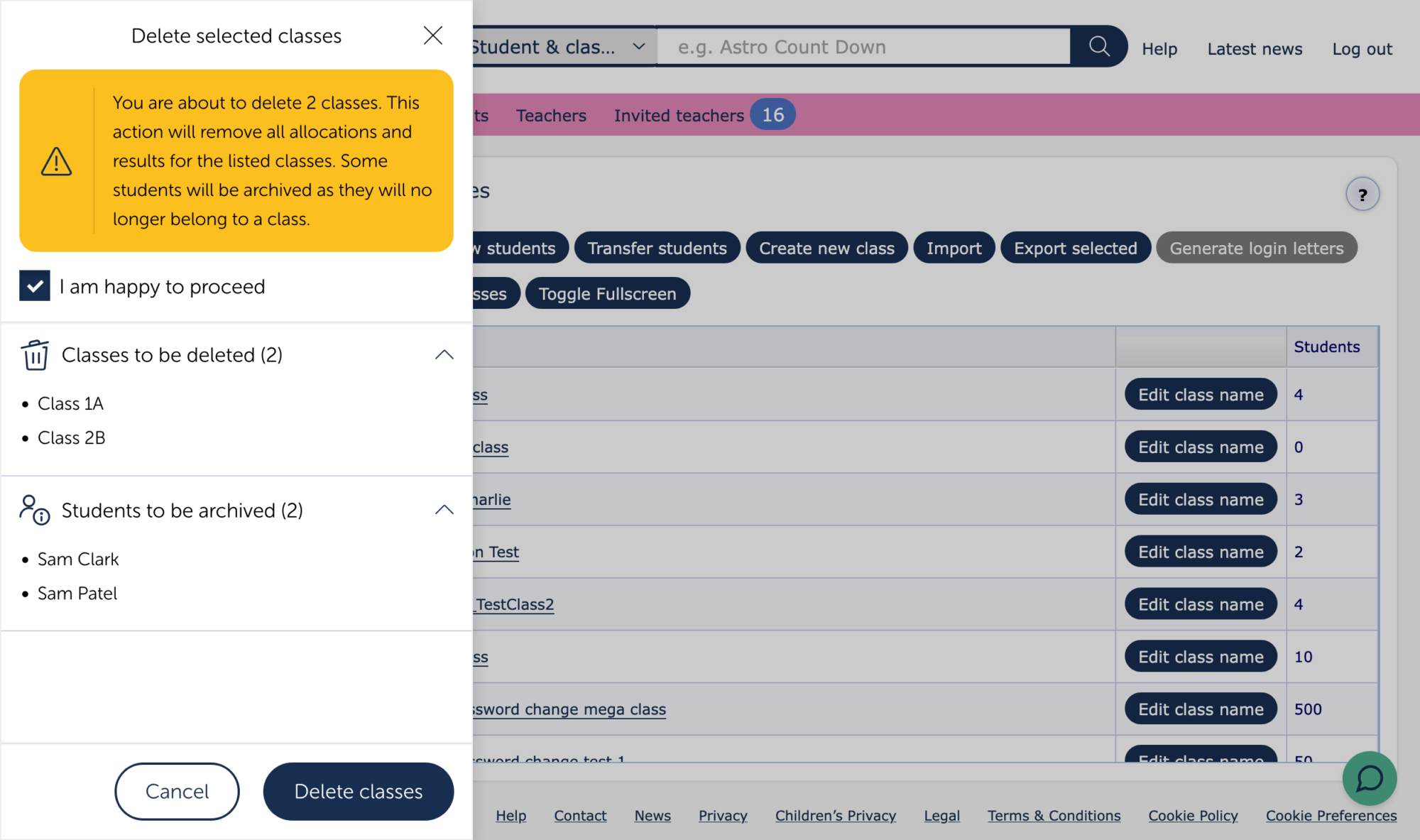
Task: Click the search magnifier icon
Action: tap(1099, 47)
